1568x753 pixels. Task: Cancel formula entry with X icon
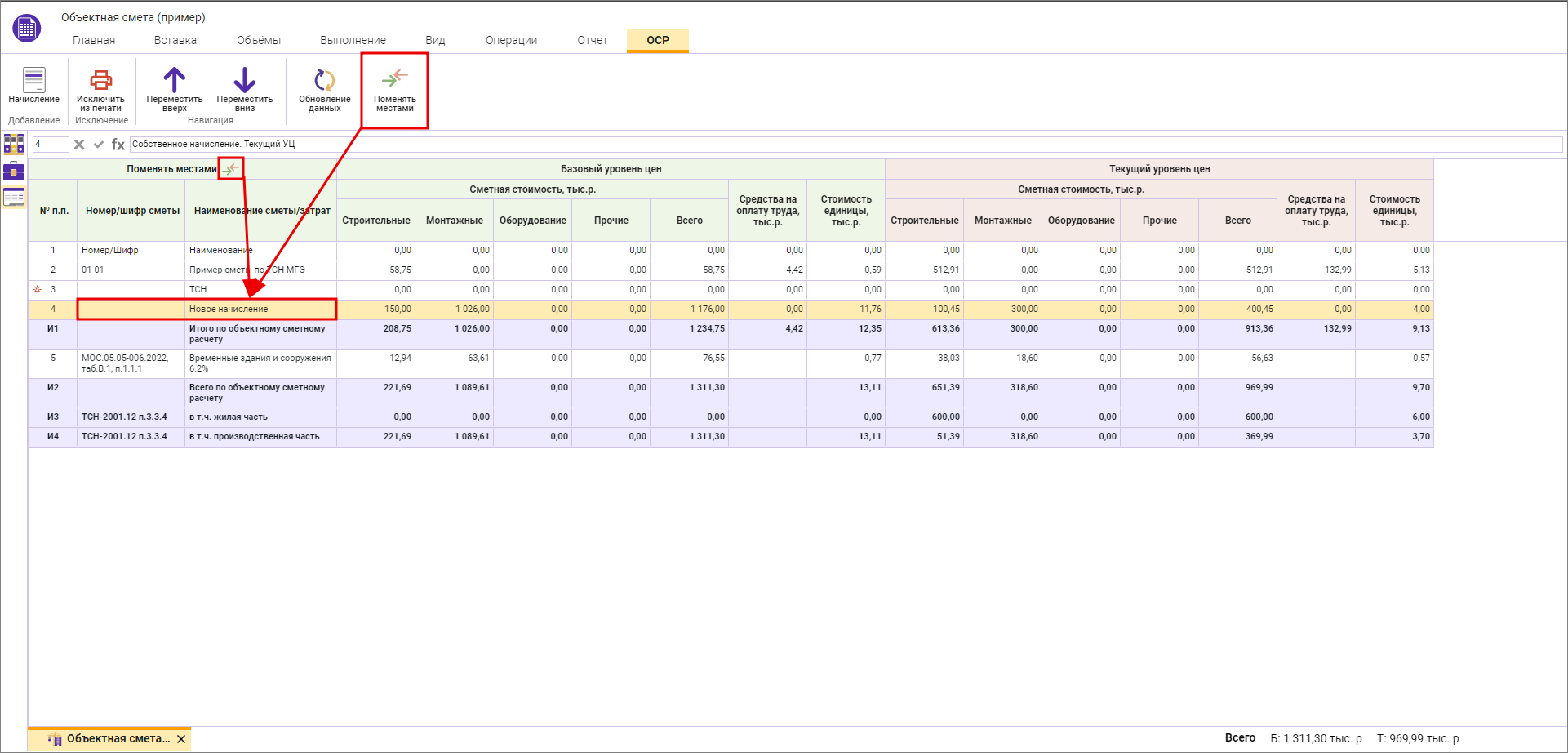point(79,145)
